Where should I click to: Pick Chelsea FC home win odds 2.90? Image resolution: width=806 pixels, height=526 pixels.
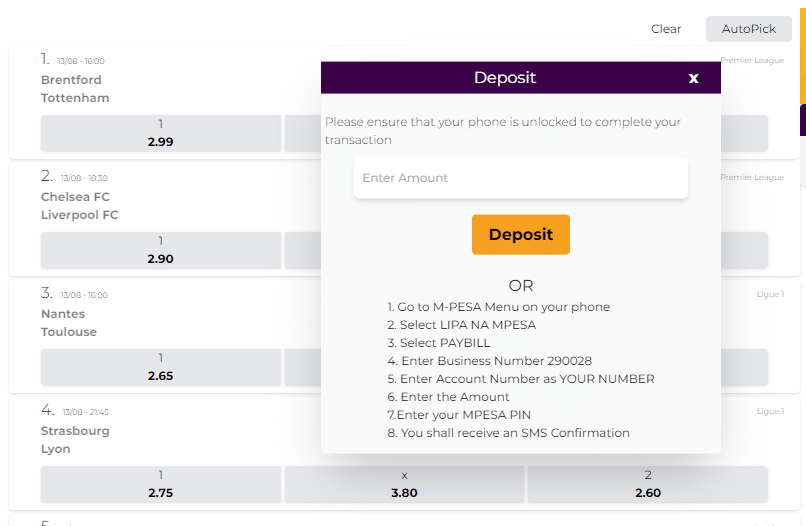click(161, 250)
